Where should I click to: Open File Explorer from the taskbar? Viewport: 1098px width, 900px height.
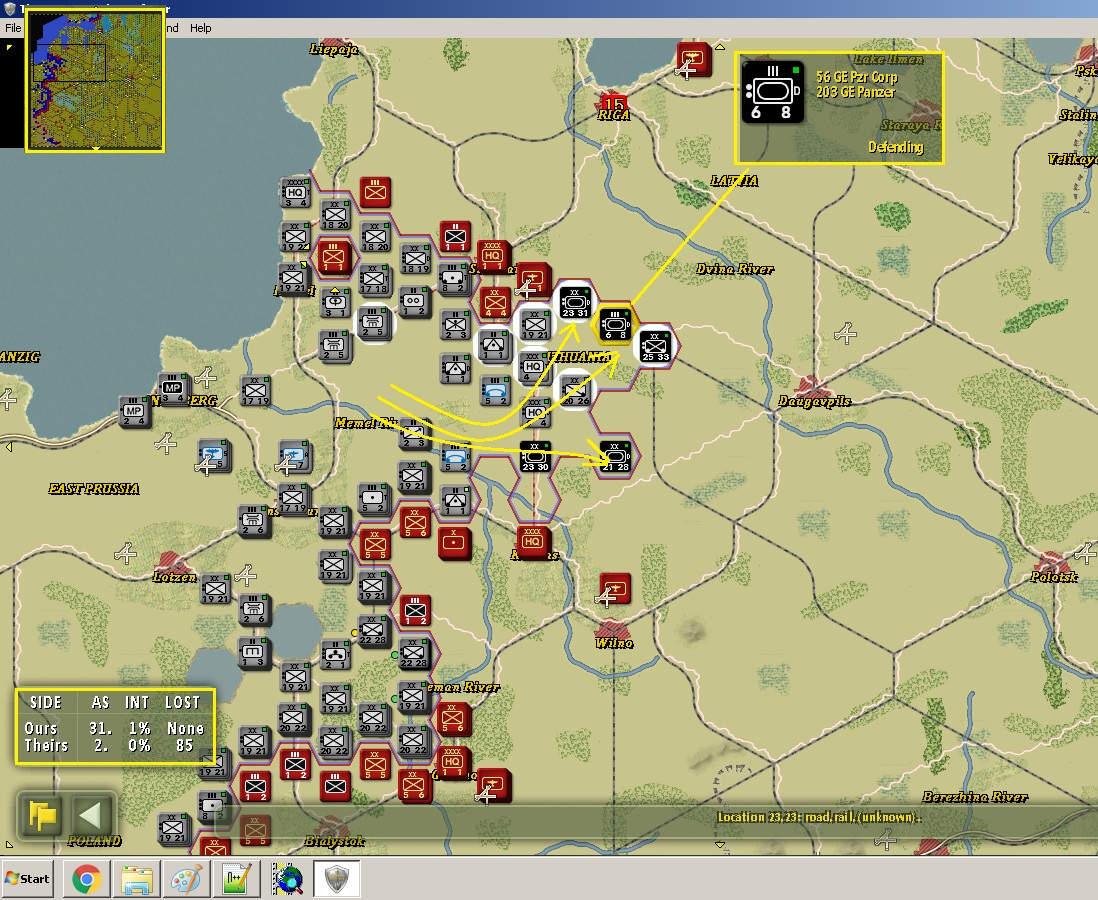tap(137, 879)
